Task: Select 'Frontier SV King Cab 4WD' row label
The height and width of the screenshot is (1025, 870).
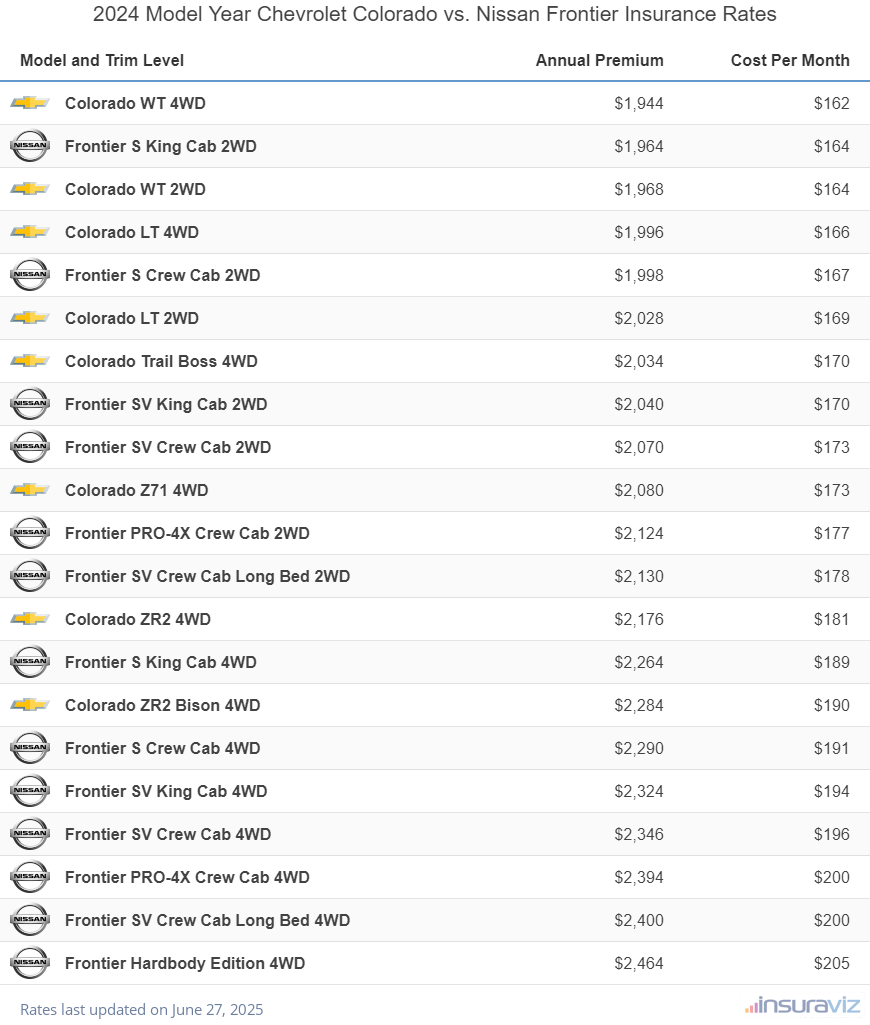Action: coord(166,792)
